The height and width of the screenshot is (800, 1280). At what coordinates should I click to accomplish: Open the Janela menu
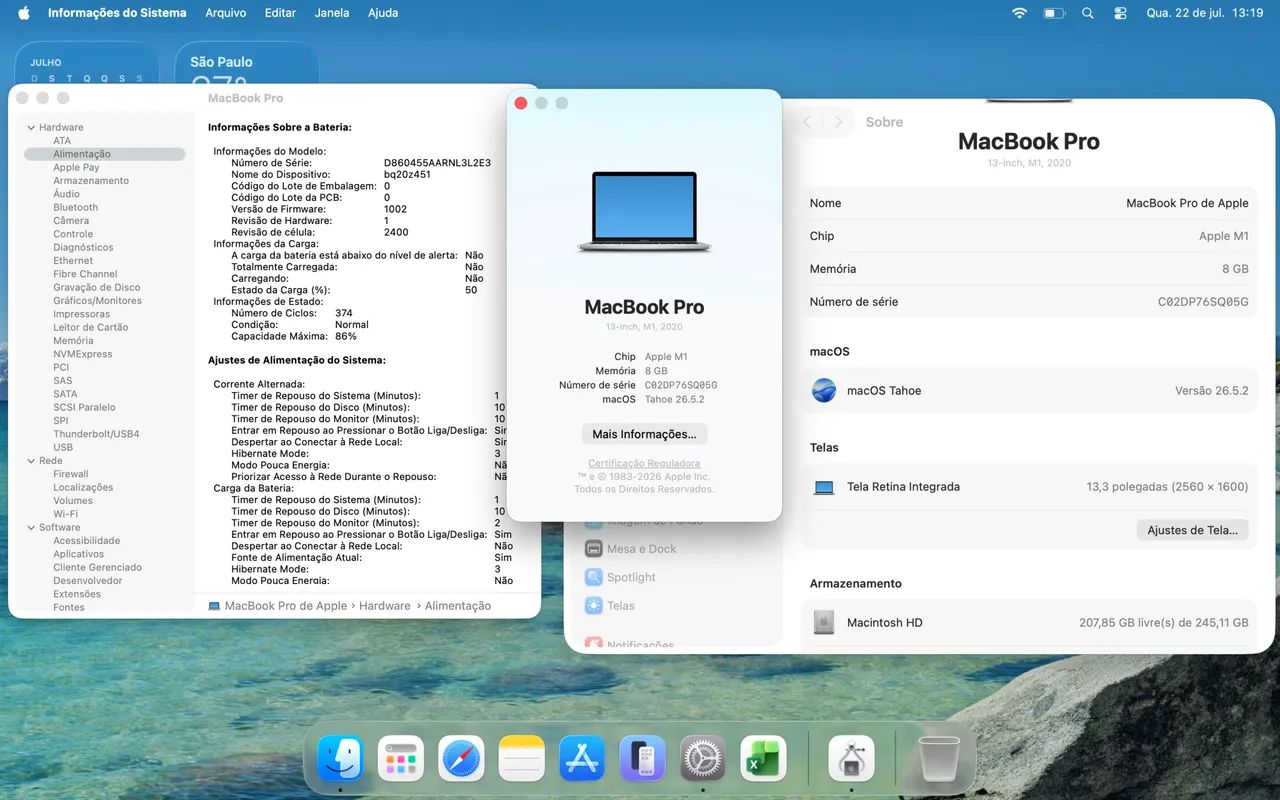pyautogui.click(x=332, y=13)
